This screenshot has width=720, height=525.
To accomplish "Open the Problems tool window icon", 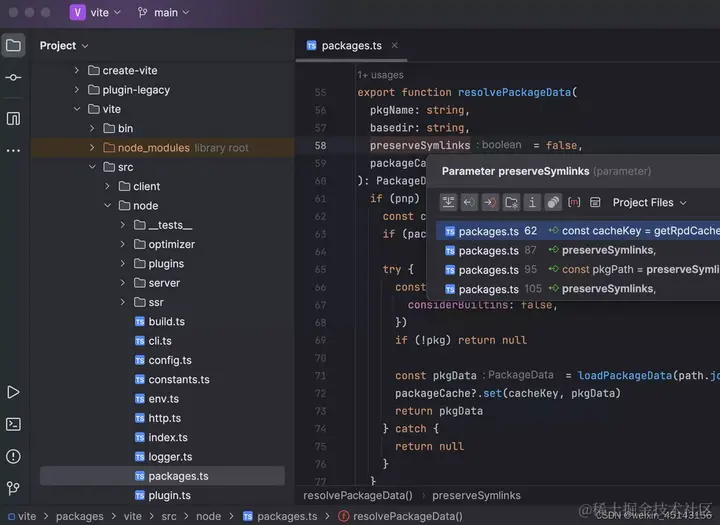I will click(x=13, y=456).
